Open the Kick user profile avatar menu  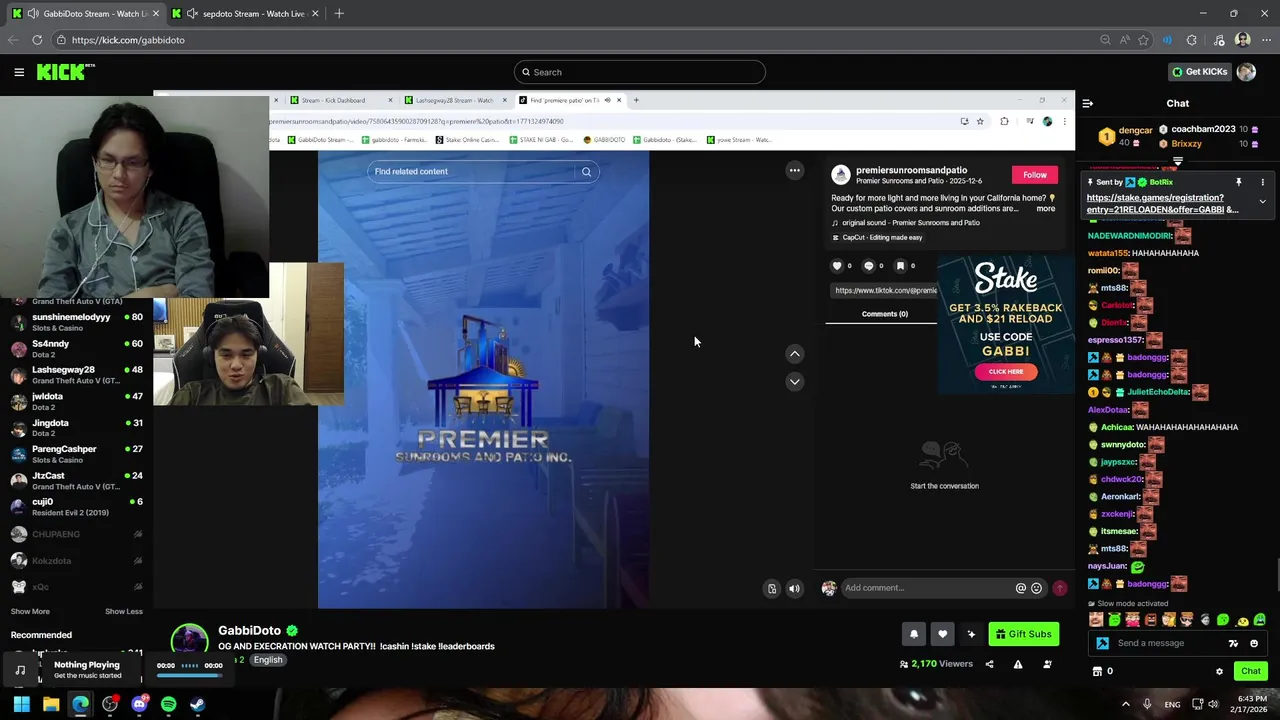click(1246, 72)
